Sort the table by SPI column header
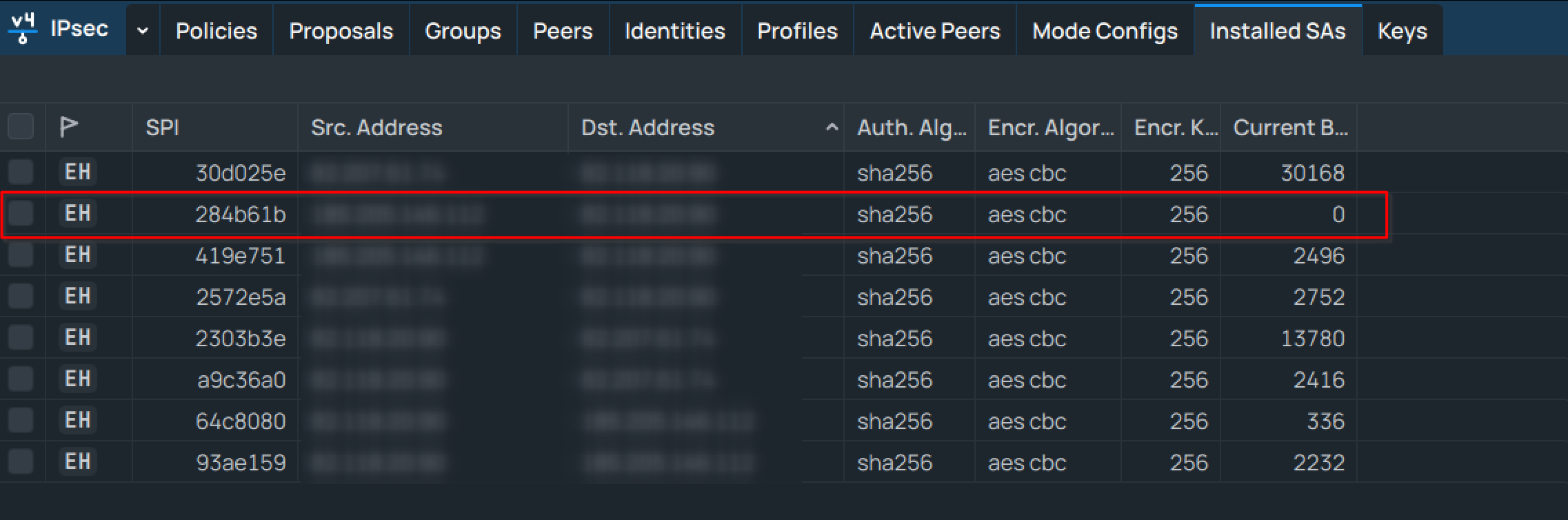The image size is (1568, 520). 163,128
